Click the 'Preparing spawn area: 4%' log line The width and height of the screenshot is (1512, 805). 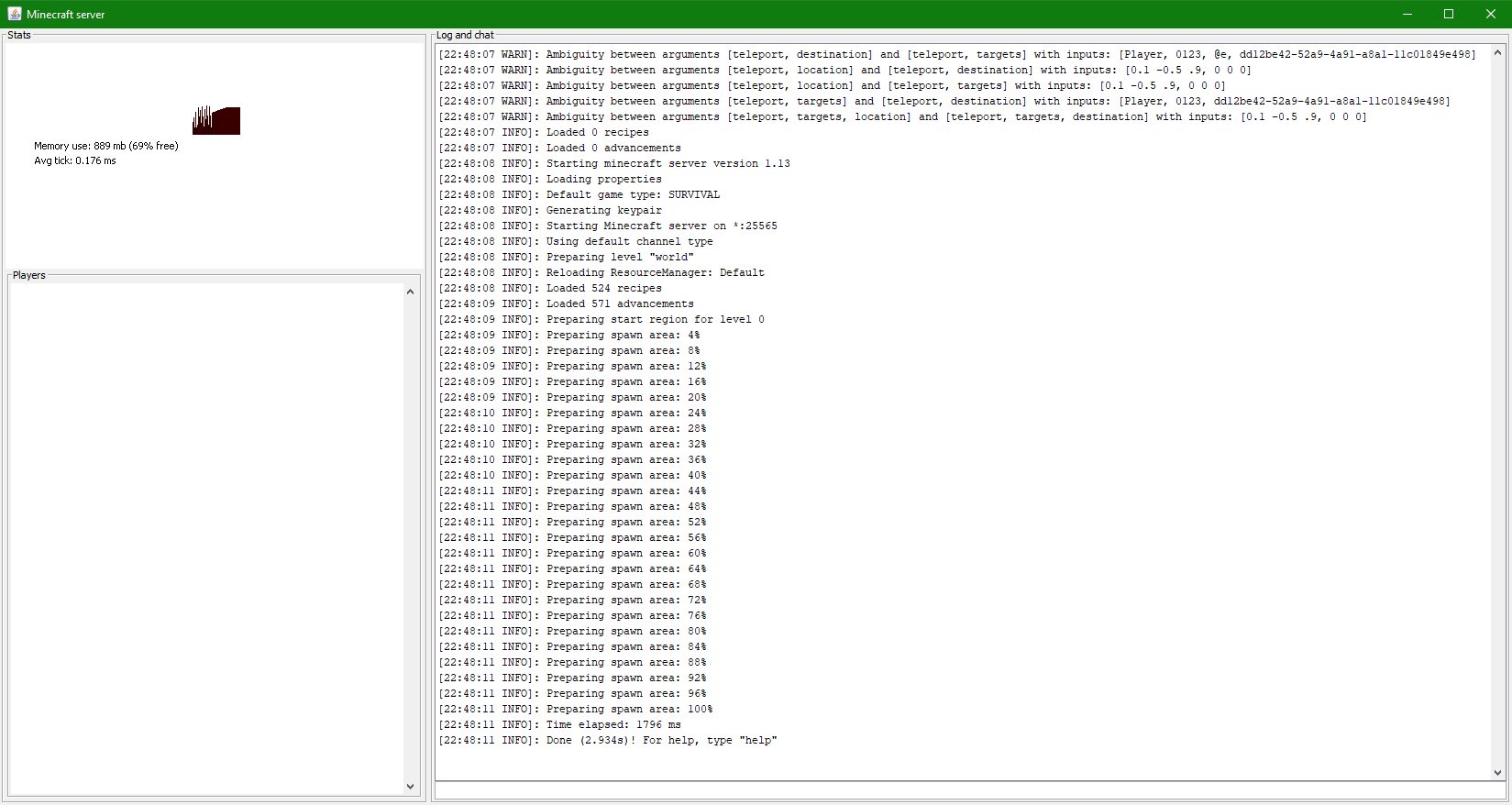click(x=569, y=336)
